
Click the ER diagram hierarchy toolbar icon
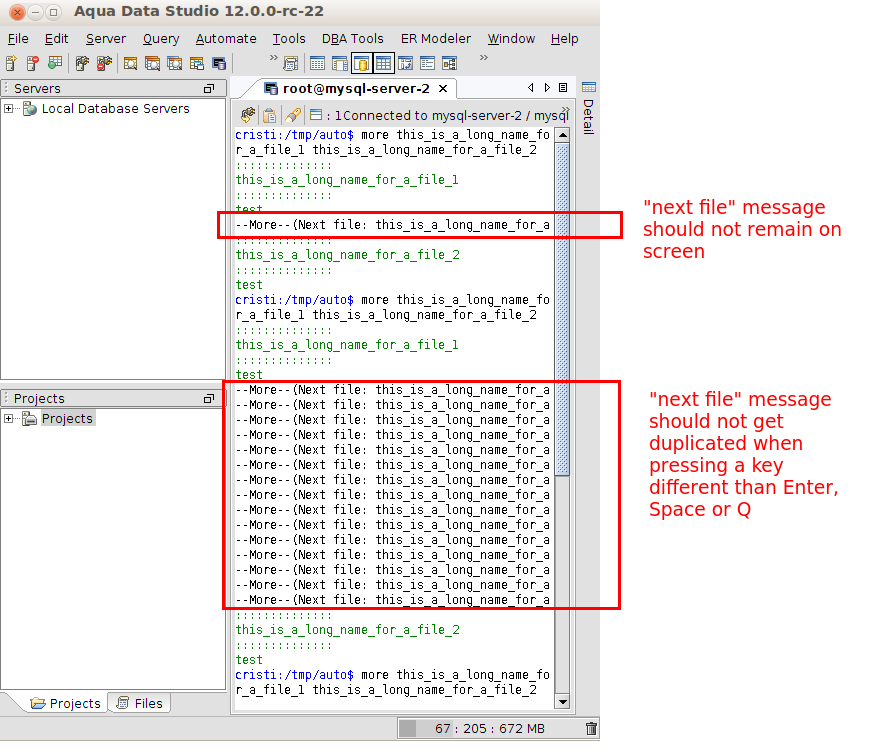point(449,63)
